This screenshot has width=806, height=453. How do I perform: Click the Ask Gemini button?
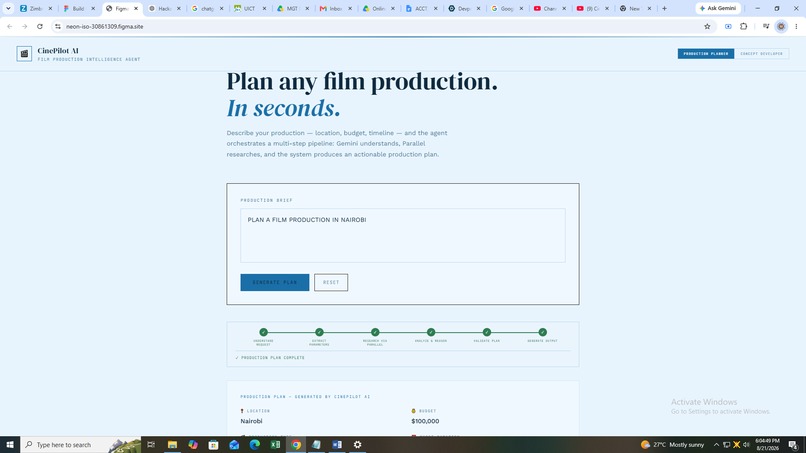click(x=718, y=8)
